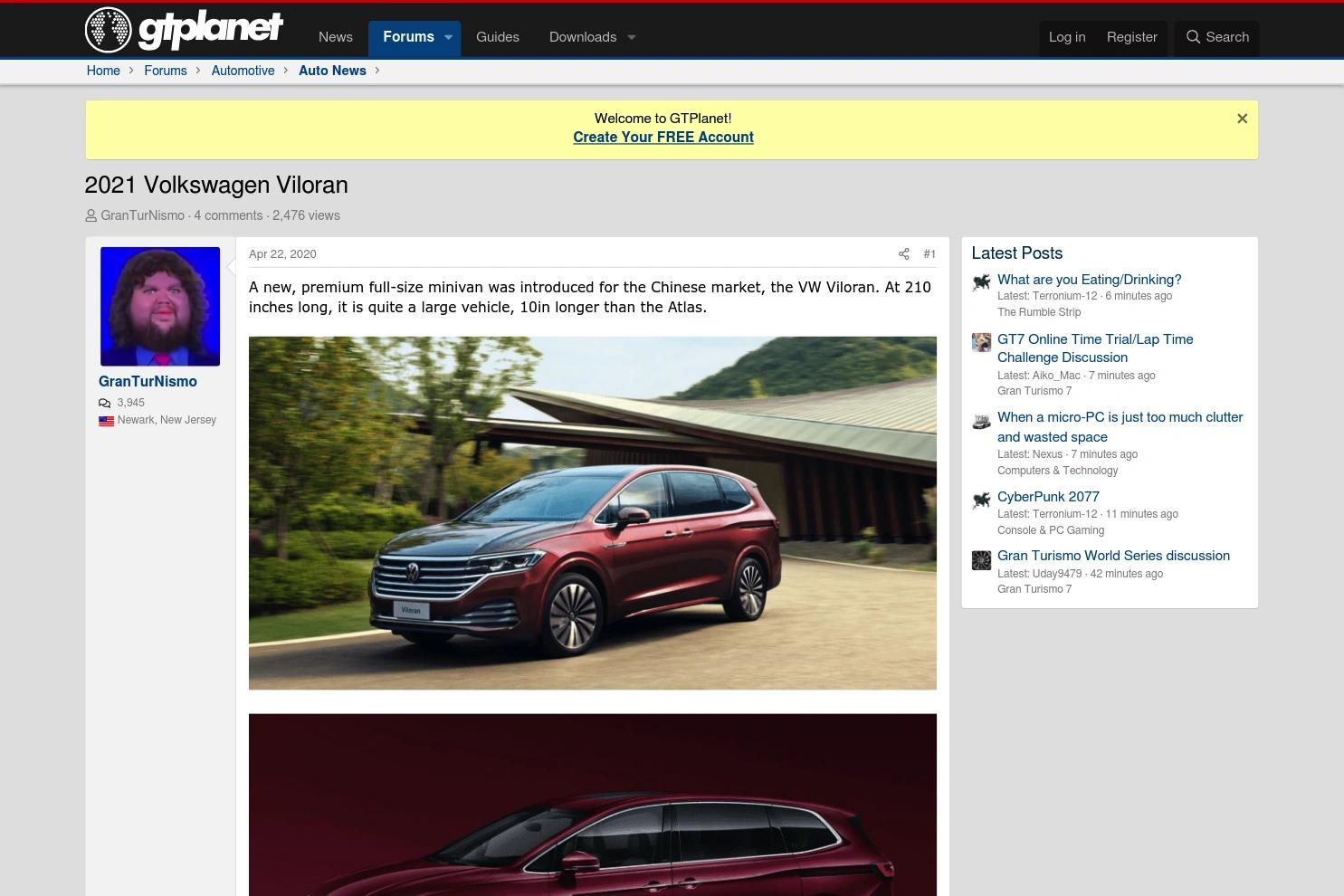This screenshot has width=1344, height=896.
Task: Switch to the News section
Action: click(335, 37)
